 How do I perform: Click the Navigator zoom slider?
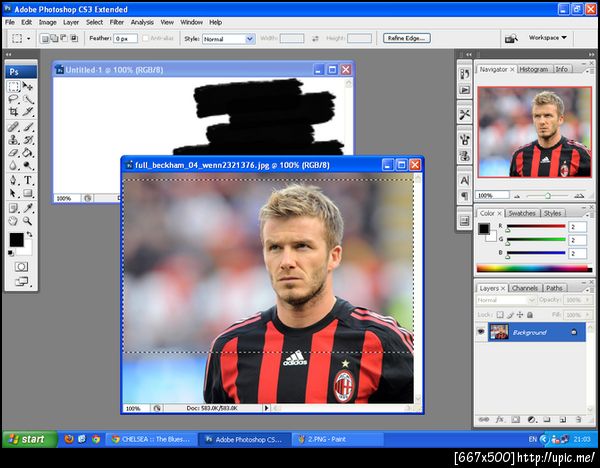548,196
